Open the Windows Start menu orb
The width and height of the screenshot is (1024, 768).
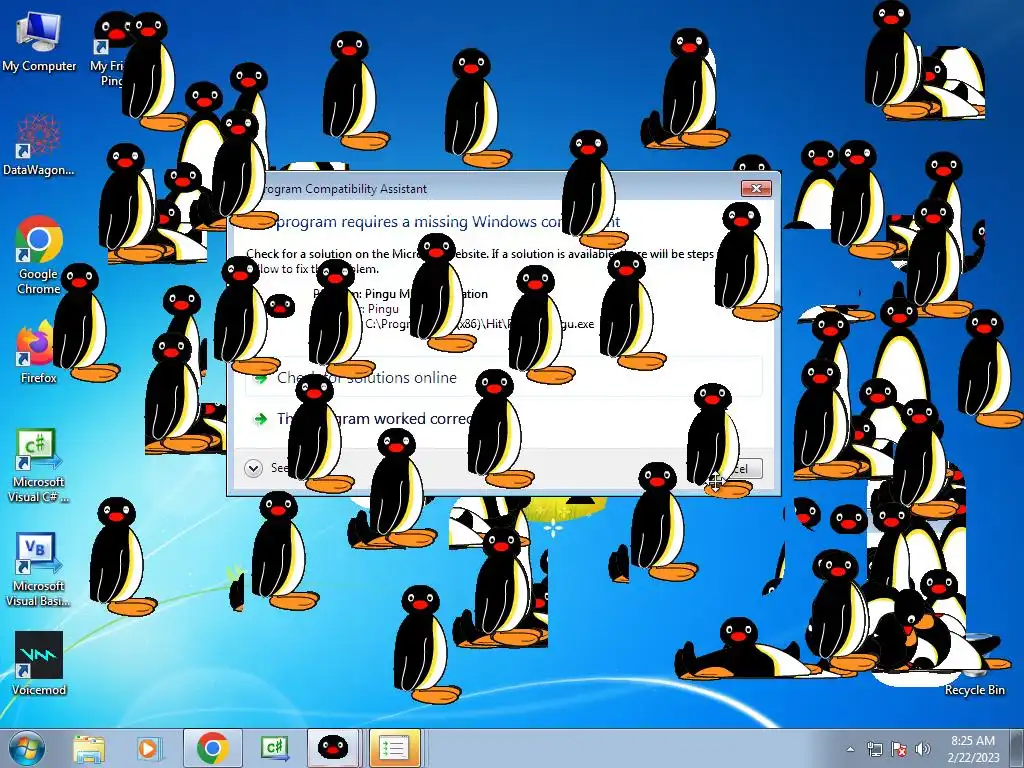[x=27, y=748]
